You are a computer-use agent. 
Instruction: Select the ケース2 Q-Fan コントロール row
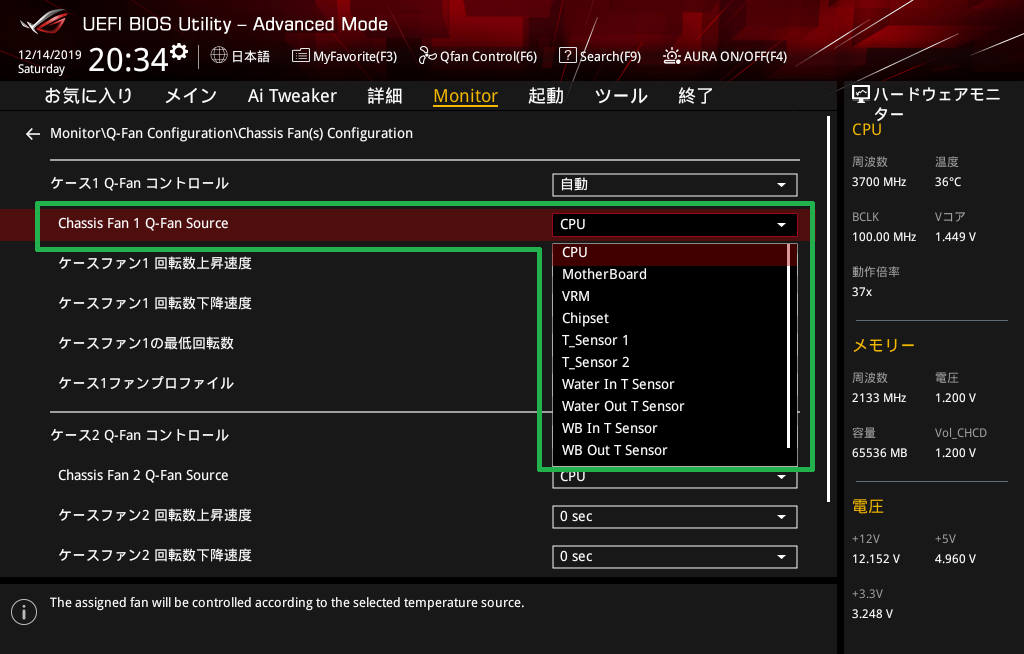(x=140, y=436)
